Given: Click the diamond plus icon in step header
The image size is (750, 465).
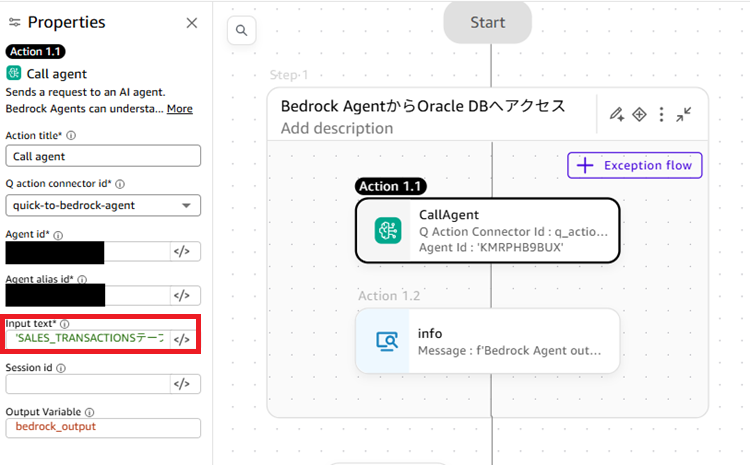Looking at the screenshot, I should pyautogui.click(x=640, y=114).
